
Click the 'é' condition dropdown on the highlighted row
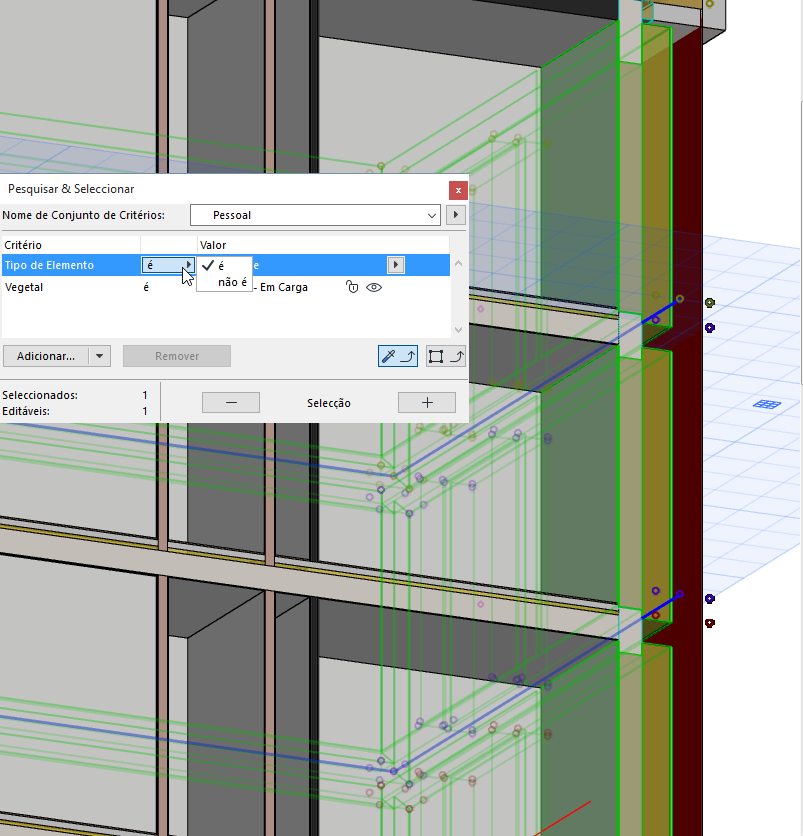[x=167, y=264]
